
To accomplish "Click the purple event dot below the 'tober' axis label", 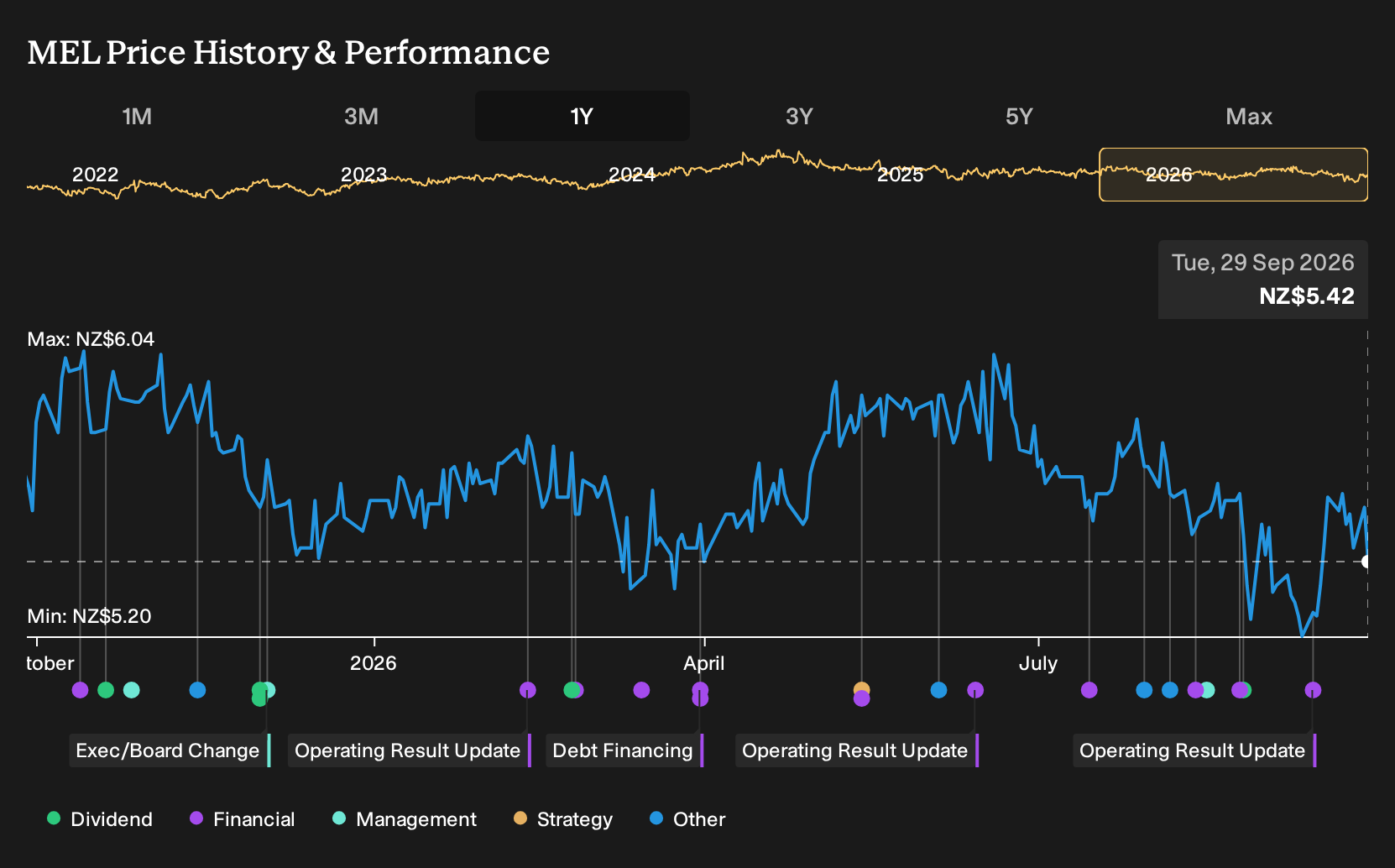I will coord(80,690).
